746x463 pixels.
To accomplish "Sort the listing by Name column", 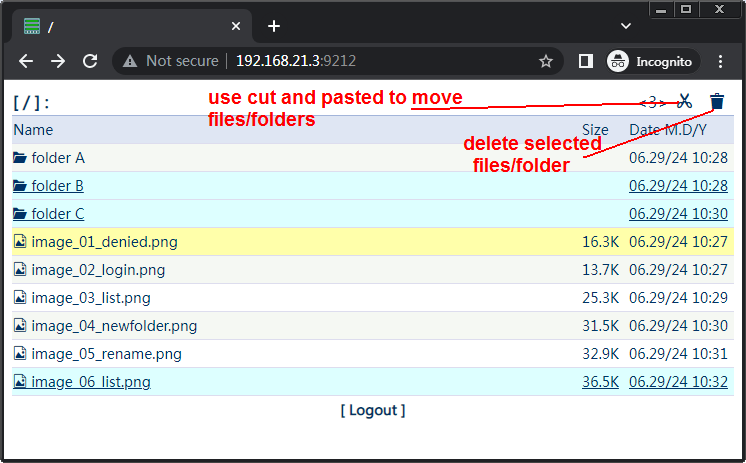I will pyautogui.click(x=33, y=130).
